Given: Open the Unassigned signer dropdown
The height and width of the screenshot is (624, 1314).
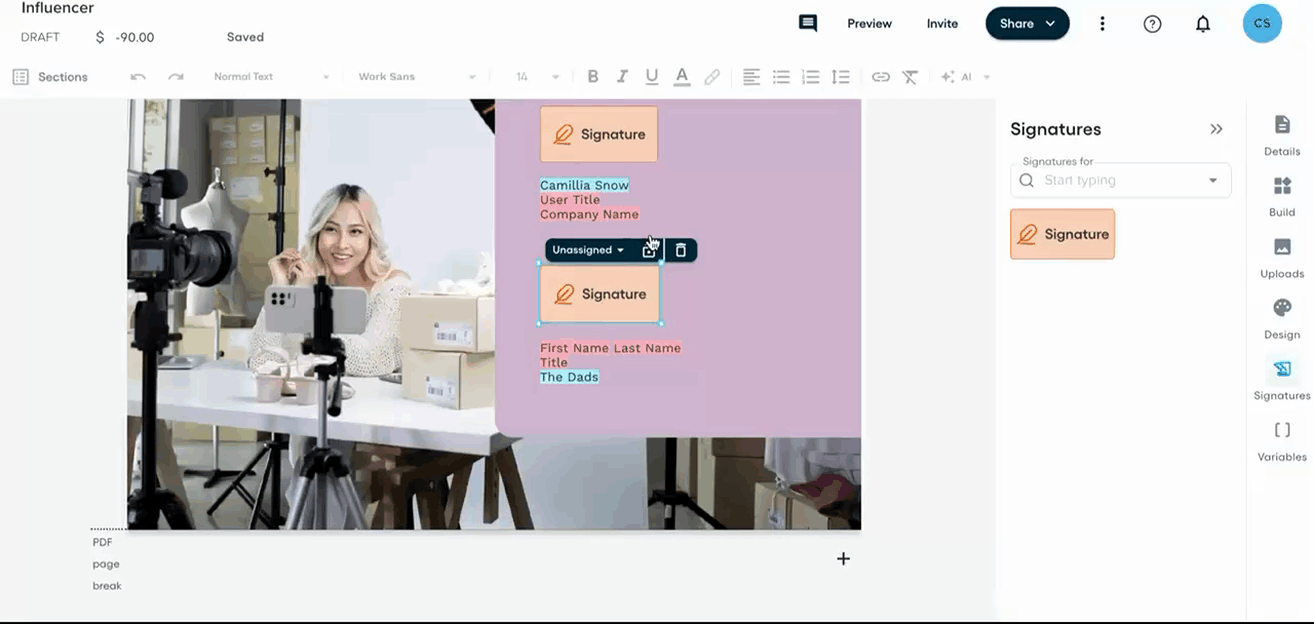Looking at the screenshot, I should pos(588,250).
